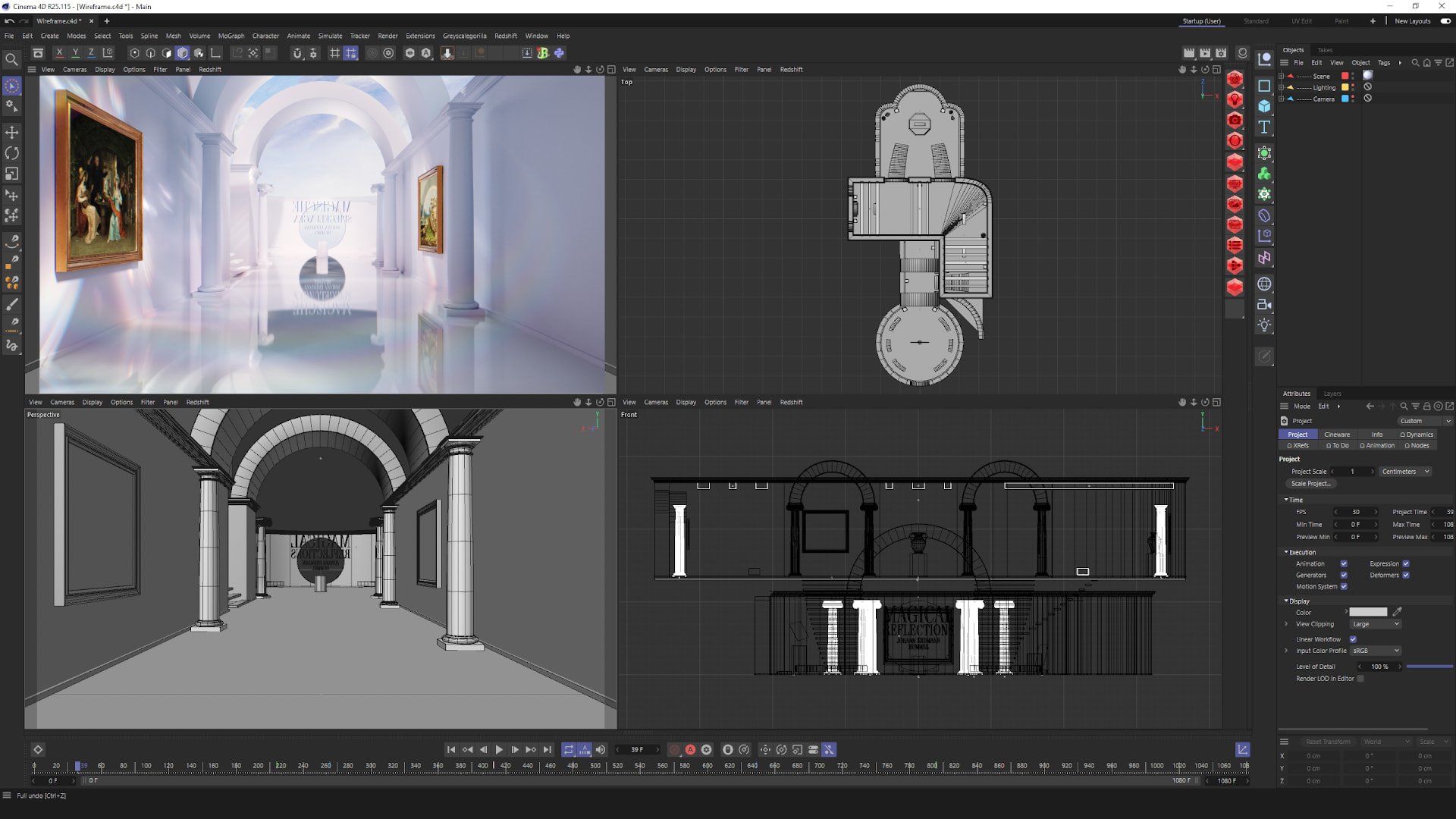Select the Move tool in left toolbar
1456x819 pixels.
coord(12,133)
